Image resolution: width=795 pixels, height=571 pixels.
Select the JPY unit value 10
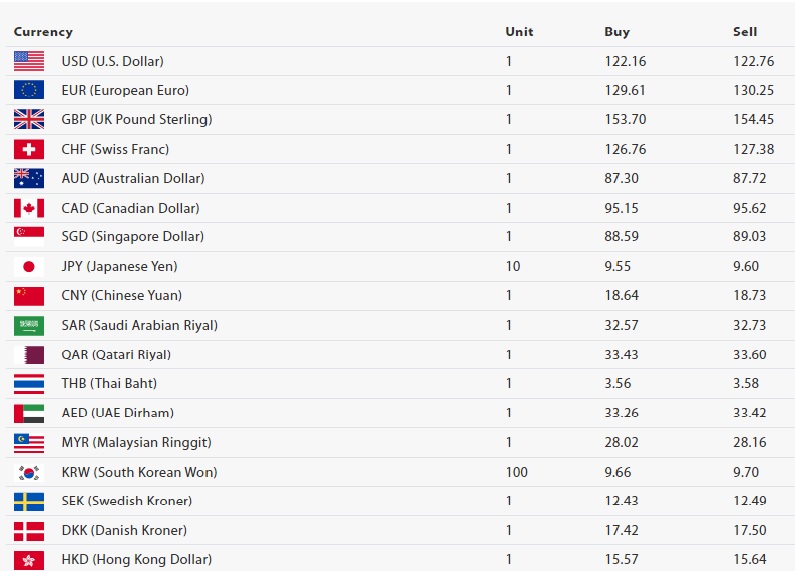click(513, 266)
